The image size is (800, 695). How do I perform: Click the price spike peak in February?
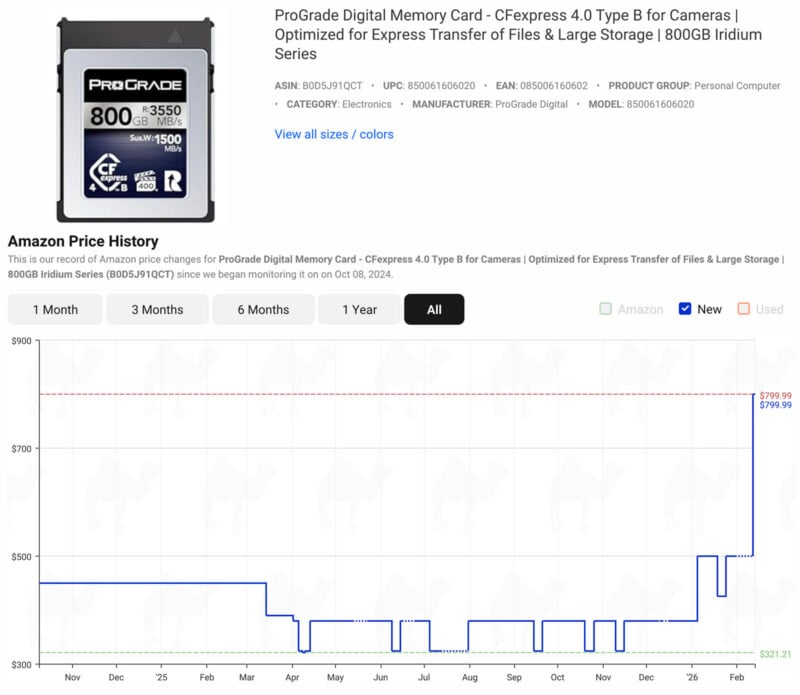pyautogui.click(x=754, y=396)
